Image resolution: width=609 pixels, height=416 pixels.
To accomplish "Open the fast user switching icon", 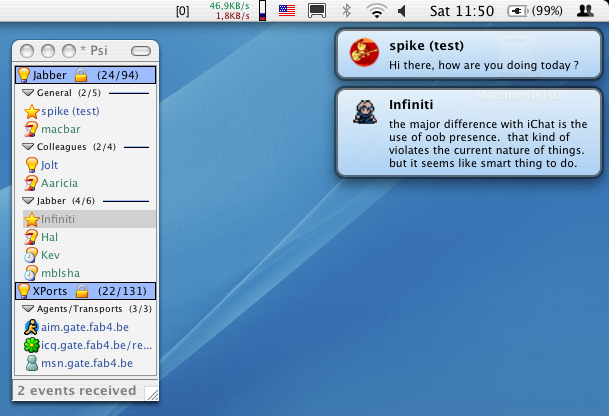I will 585,10.
